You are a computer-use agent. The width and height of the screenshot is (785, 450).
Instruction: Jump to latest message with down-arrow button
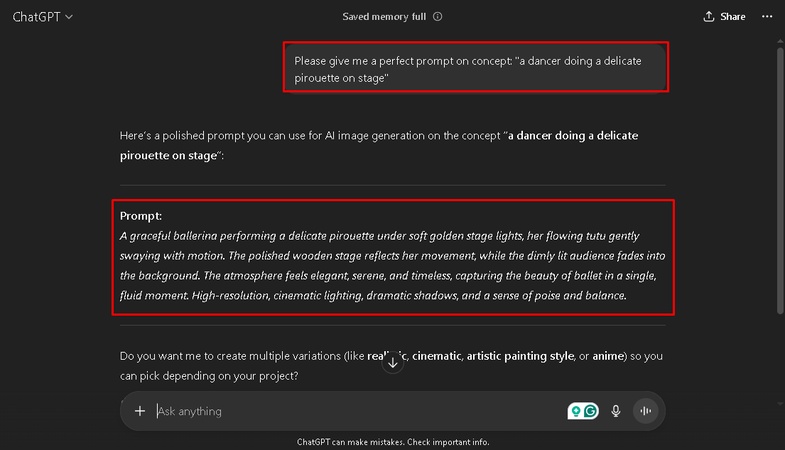pos(392,363)
